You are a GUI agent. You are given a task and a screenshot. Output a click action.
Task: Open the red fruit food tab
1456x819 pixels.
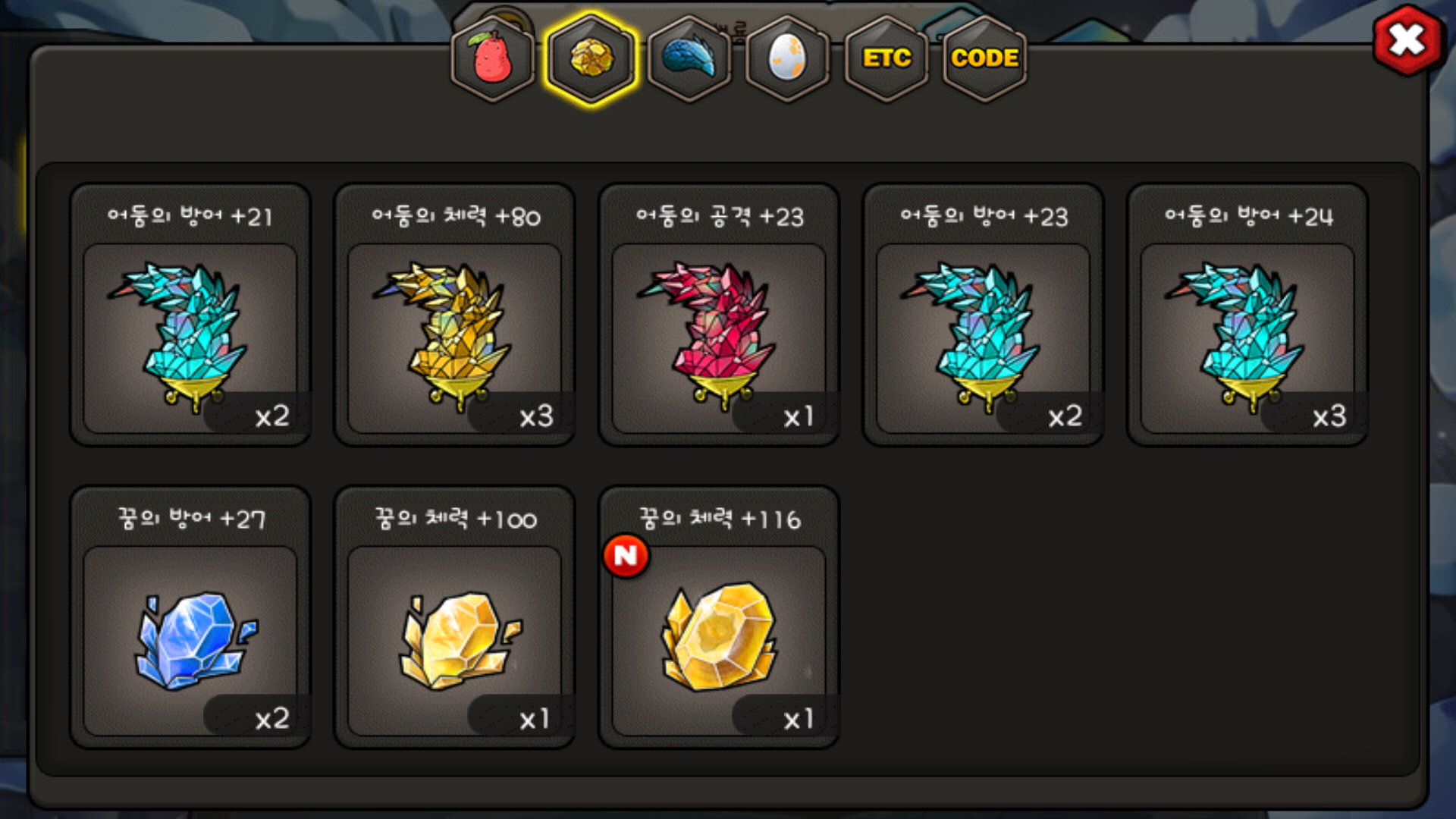click(x=493, y=58)
